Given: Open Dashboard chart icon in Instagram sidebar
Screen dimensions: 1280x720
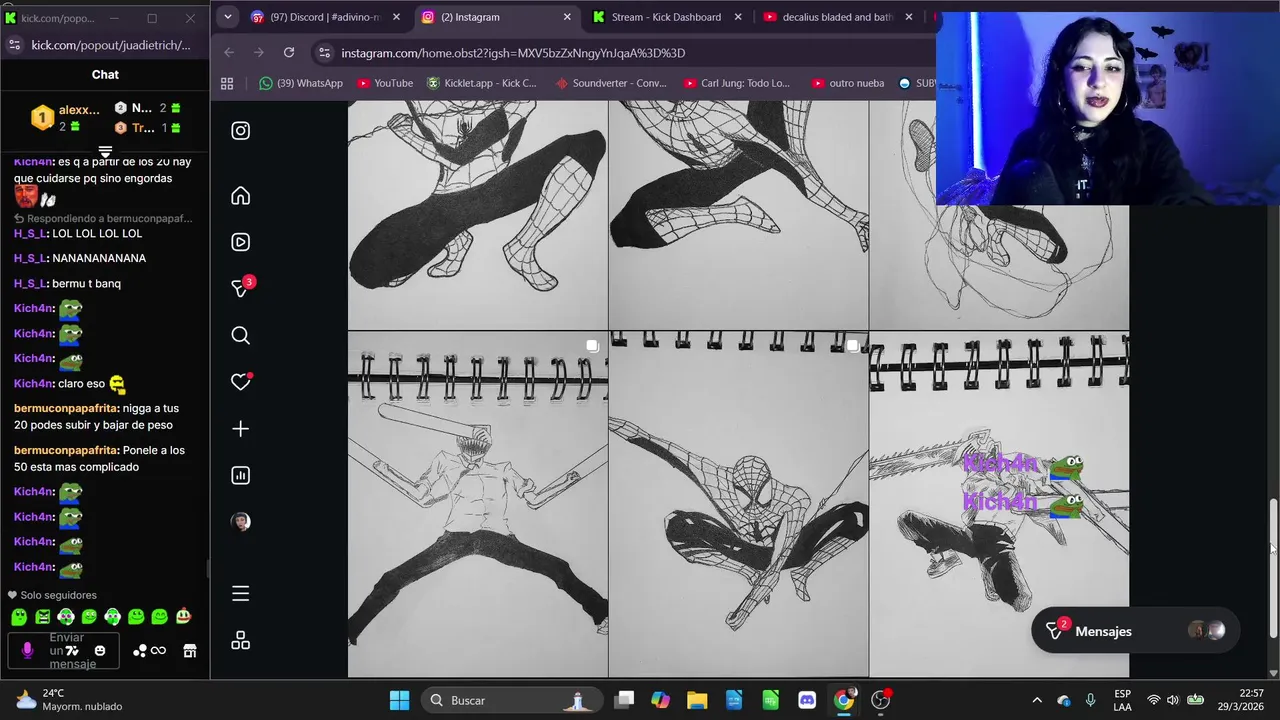Looking at the screenshot, I should pos(240,475).
